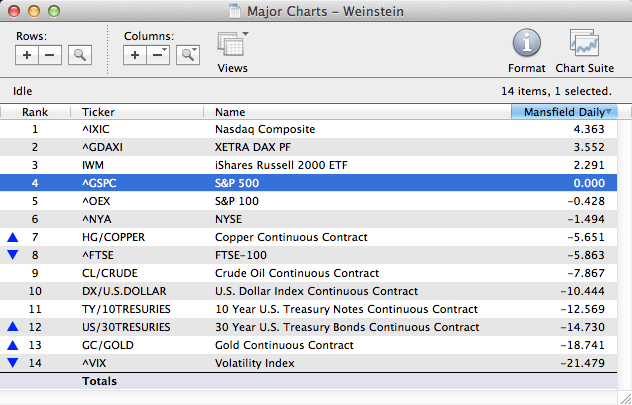
Task: Click the add column plus button
Action: point(135,55)
